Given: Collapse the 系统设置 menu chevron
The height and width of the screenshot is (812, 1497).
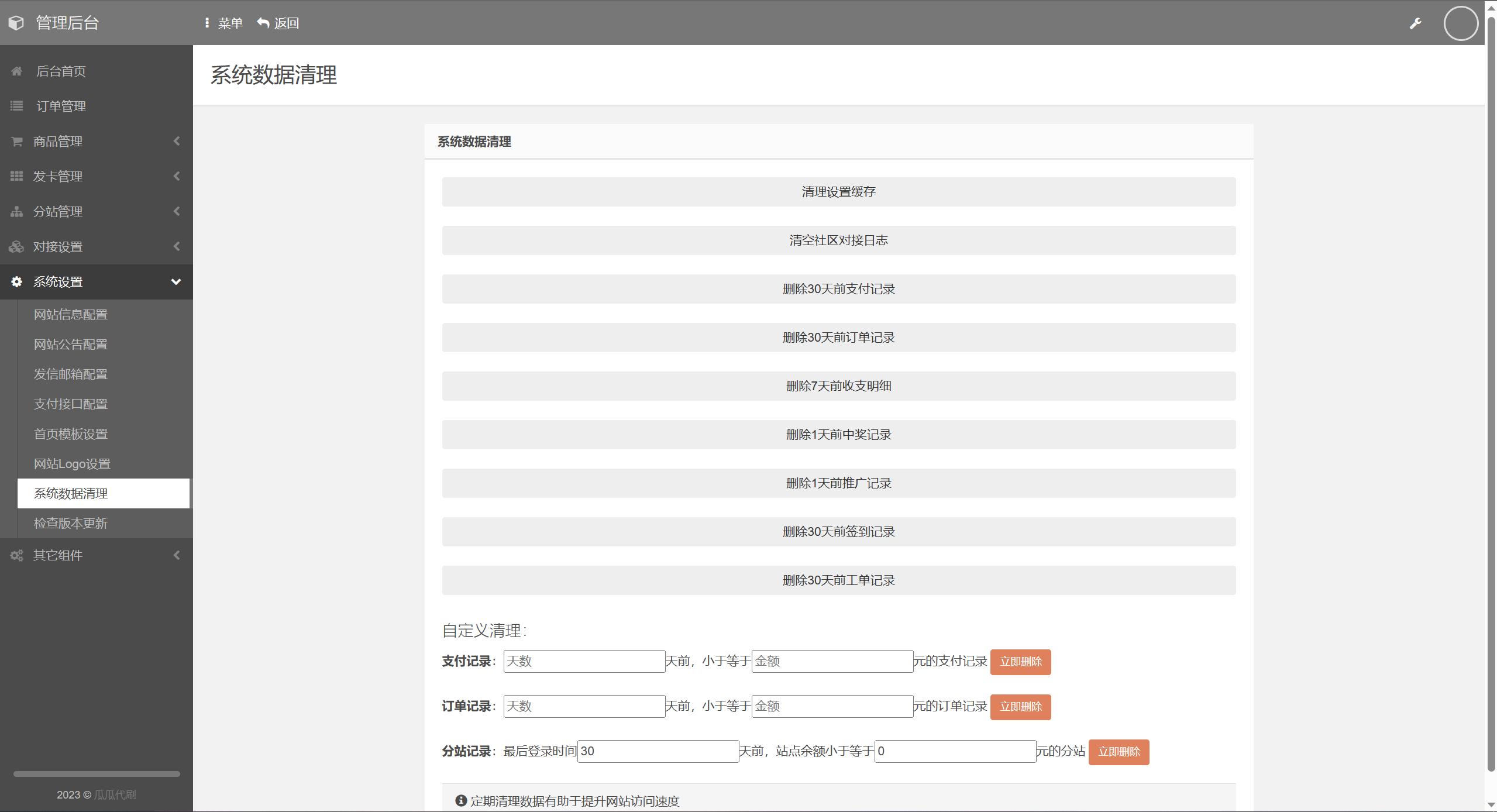Looking at the screenshot, I should coord(175,282).
